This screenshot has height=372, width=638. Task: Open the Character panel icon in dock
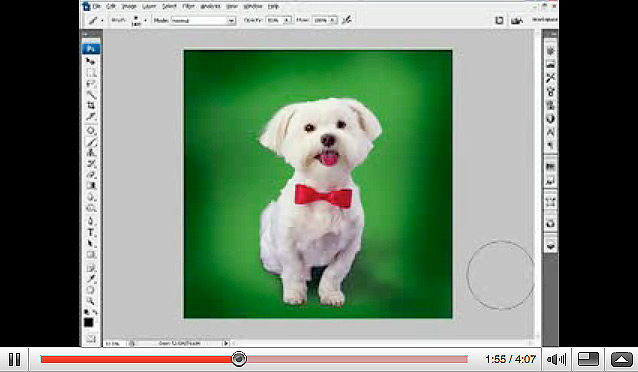(551, 132)
